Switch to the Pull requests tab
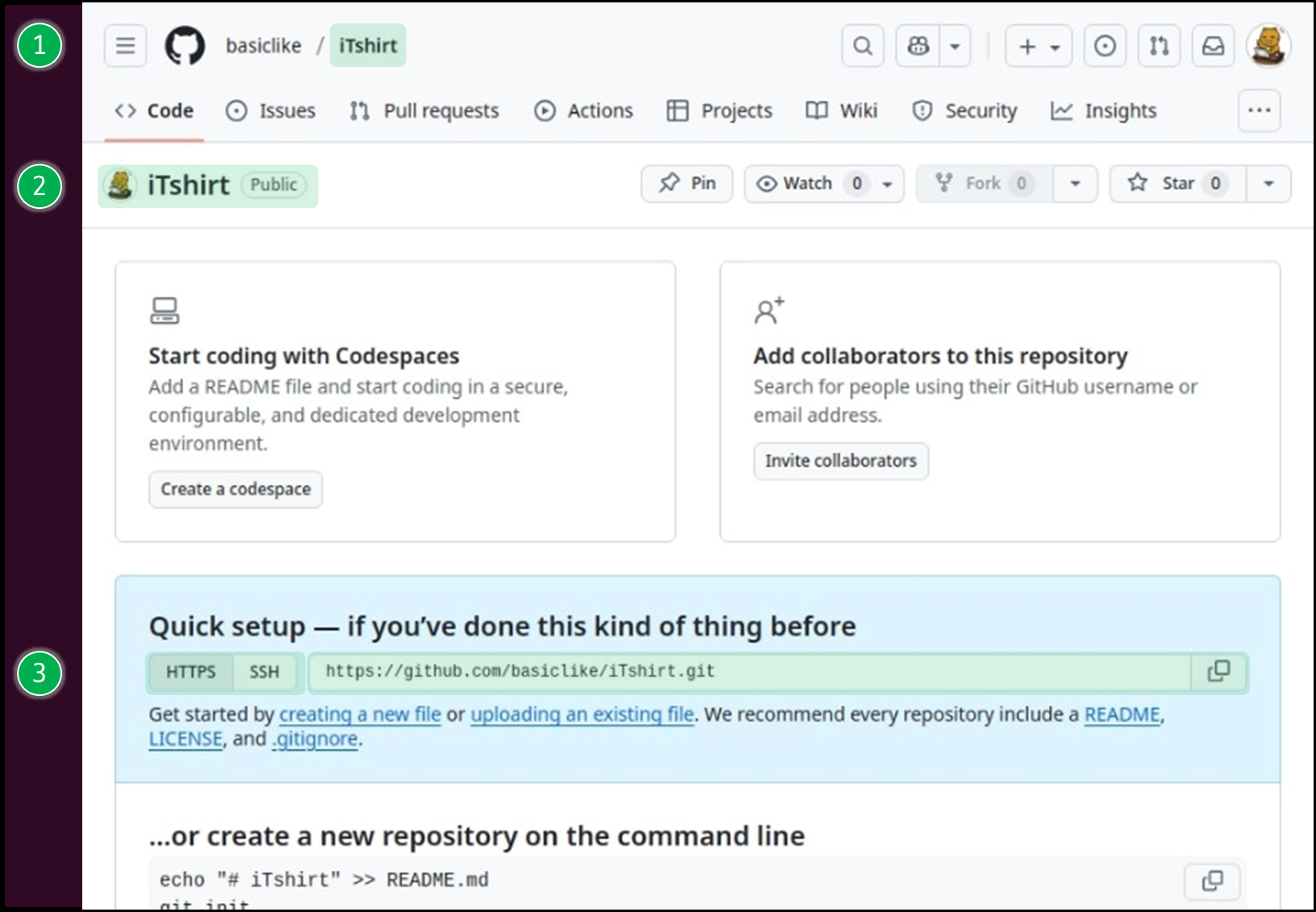1316x912 pixels. tap(424, 110)
